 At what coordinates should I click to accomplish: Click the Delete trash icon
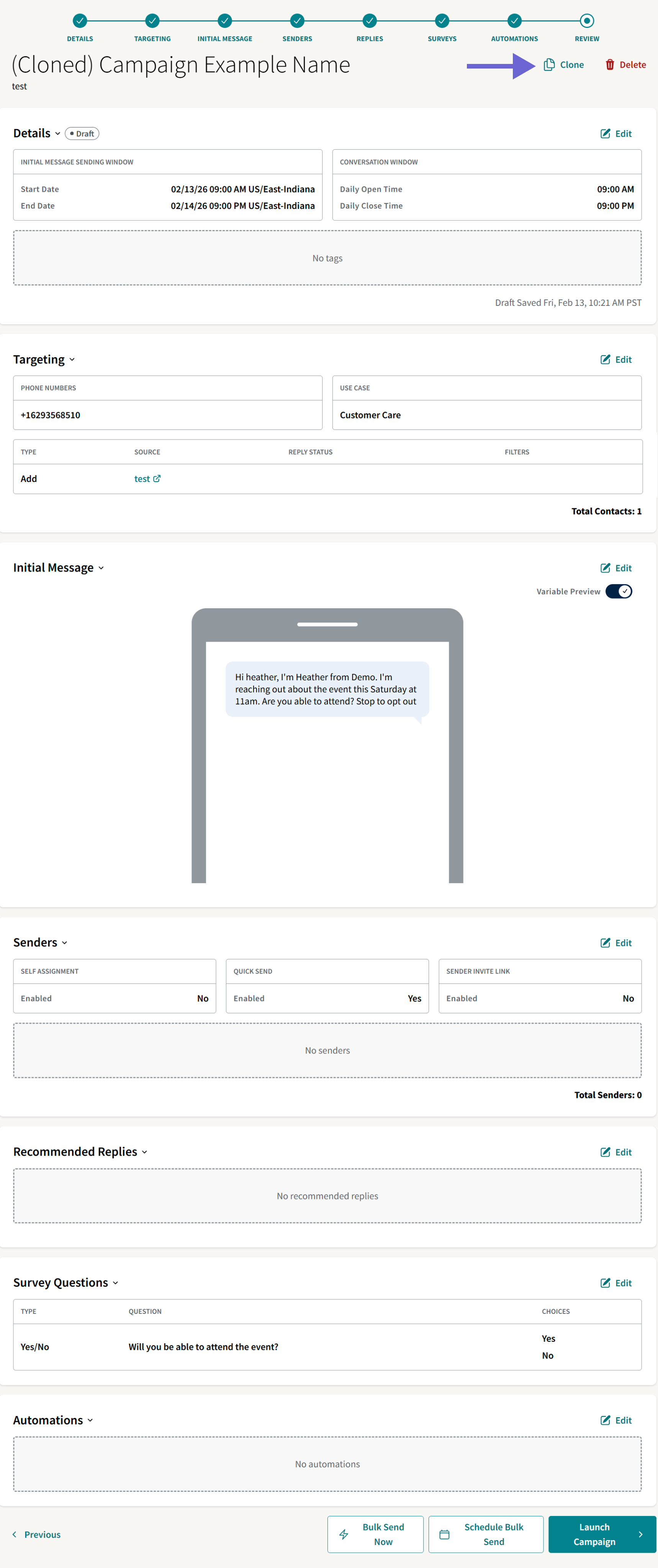point(610,64)
